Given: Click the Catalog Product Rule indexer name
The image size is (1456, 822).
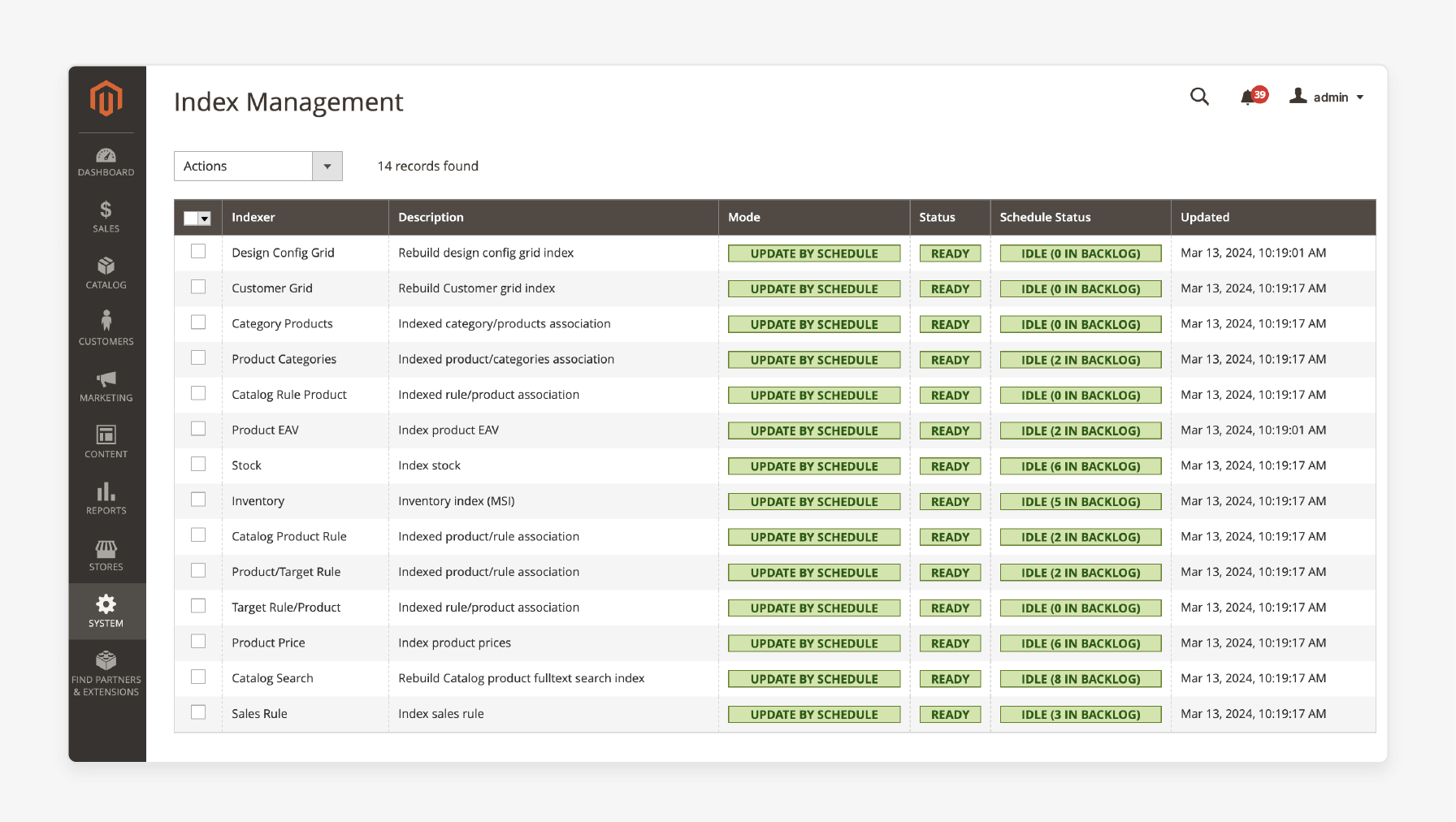Looking at the screenshot, I should pos(289,536).
